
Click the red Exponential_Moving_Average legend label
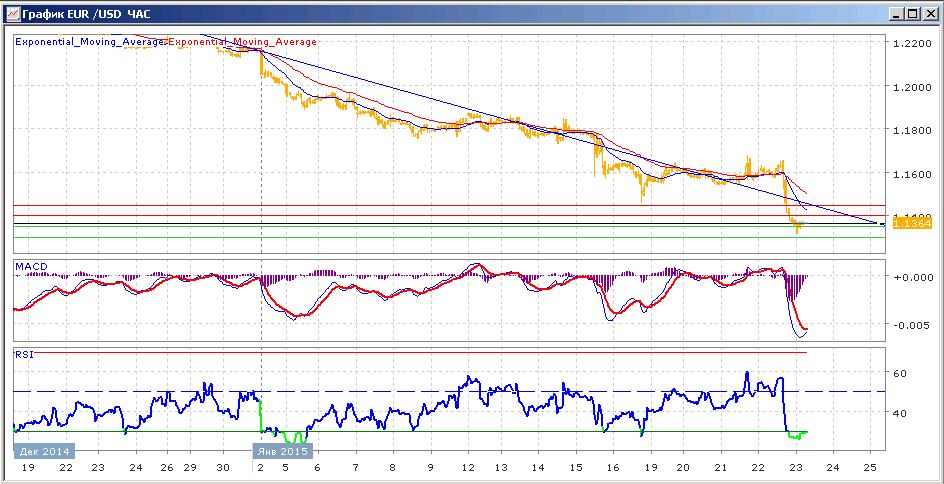coord(242,42)
